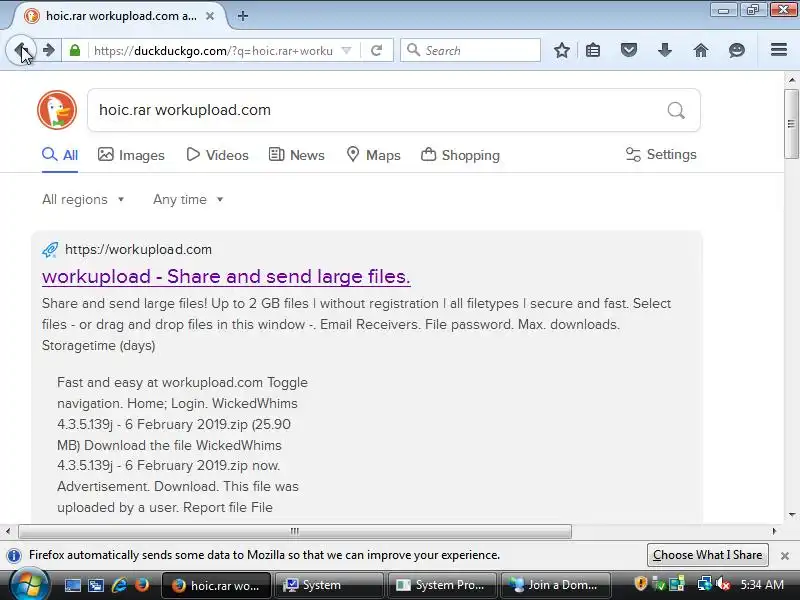
Task: Open the URL bar history dropdown arrow
Action: click(x=346, y=50)
